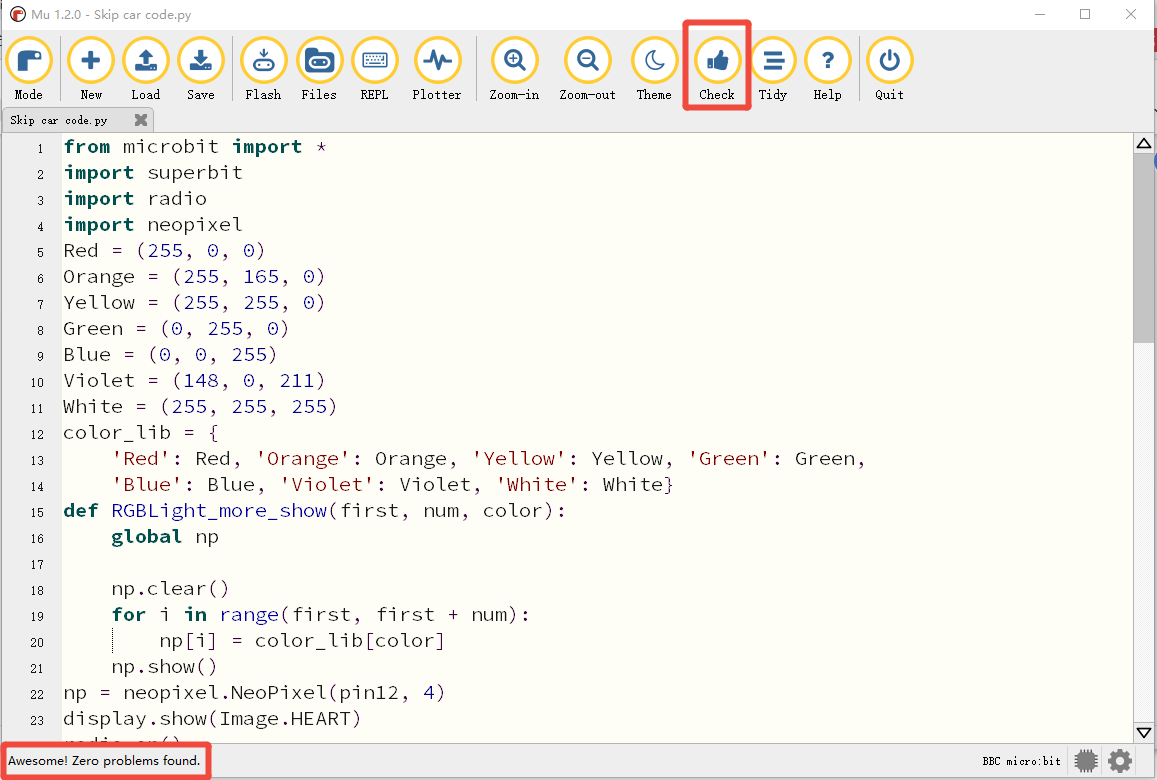Viewport: 1157px width, 780px height.
Task: Load a file with the Load button
Action: [145, 69]
